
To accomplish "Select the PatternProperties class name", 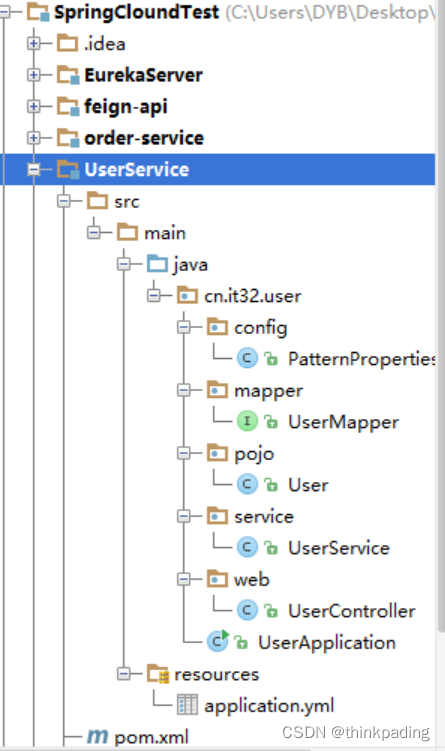I will click(362, 359).
